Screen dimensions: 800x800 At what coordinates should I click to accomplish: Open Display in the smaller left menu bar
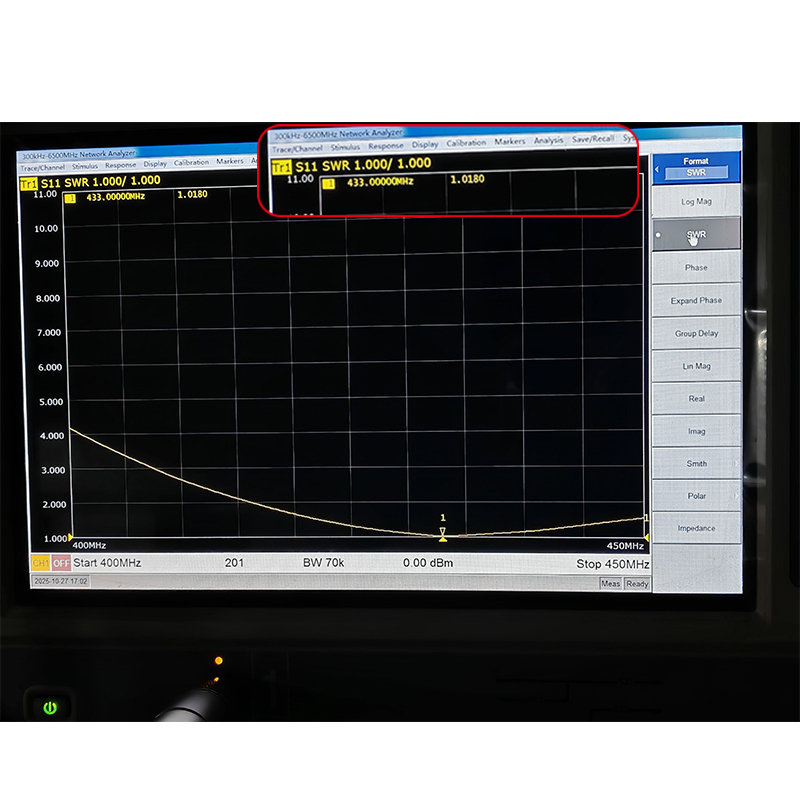155,164
